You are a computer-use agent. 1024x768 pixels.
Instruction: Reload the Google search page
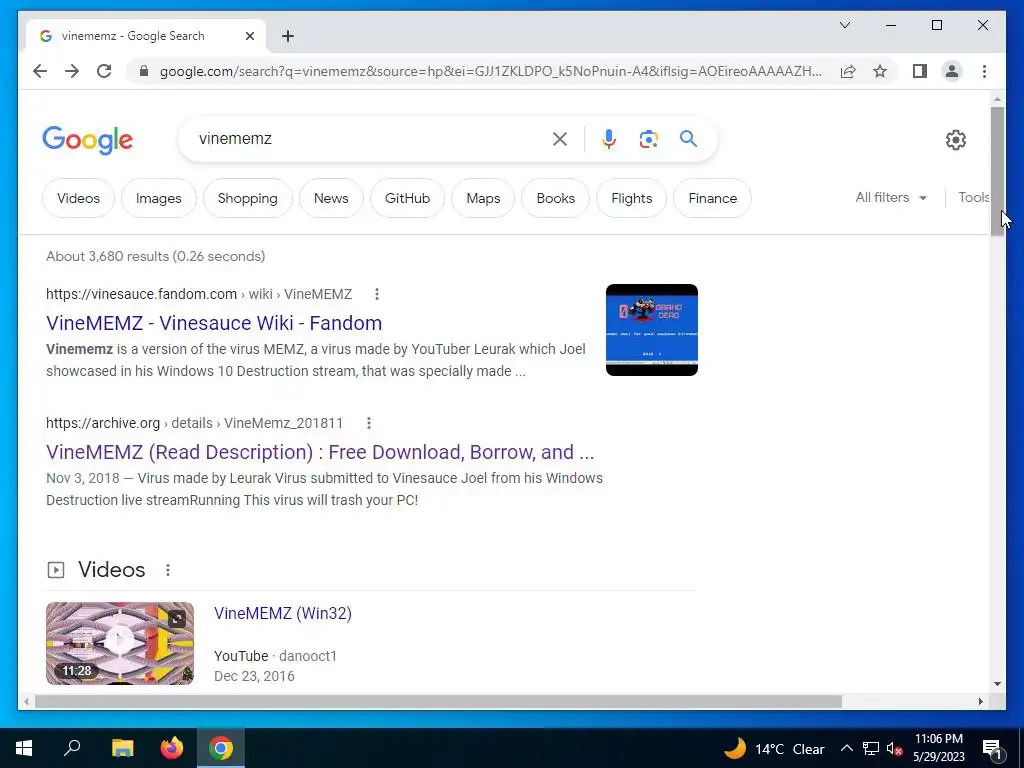(104, 71)
